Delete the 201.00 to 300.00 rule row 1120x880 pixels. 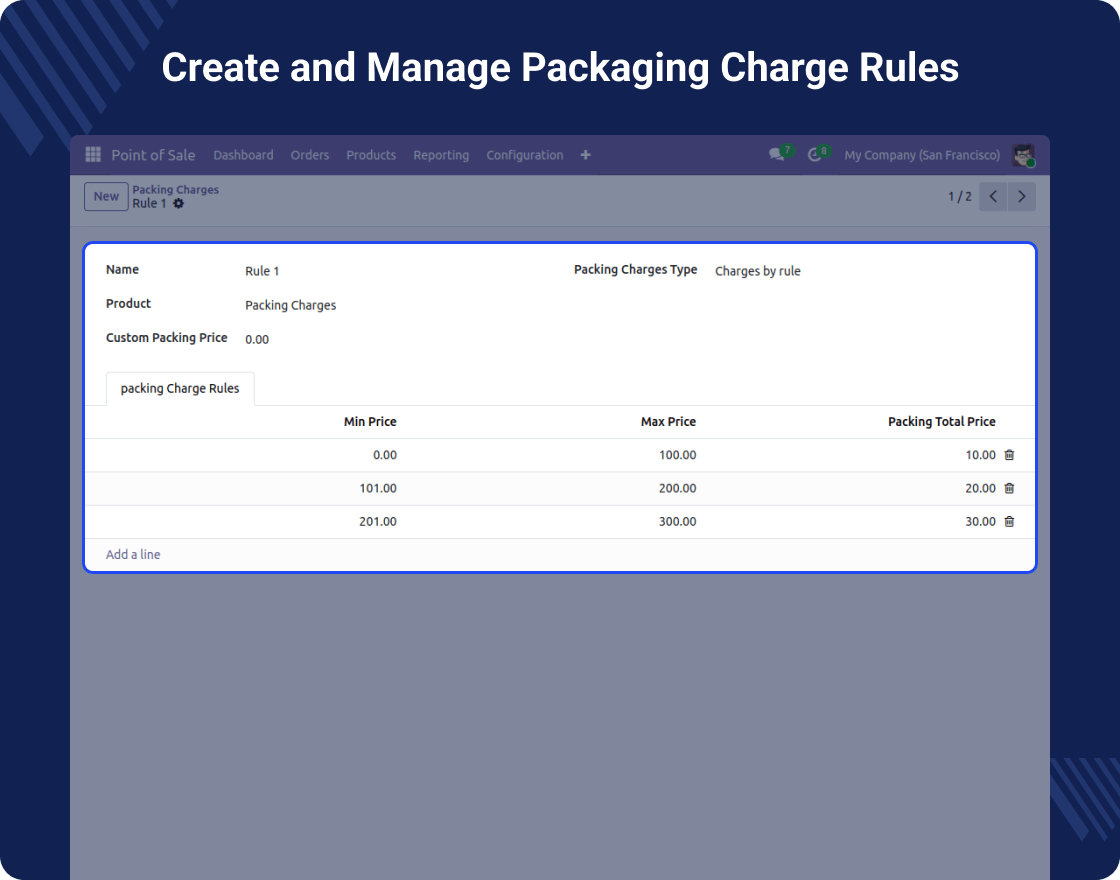pos(1009,522)
